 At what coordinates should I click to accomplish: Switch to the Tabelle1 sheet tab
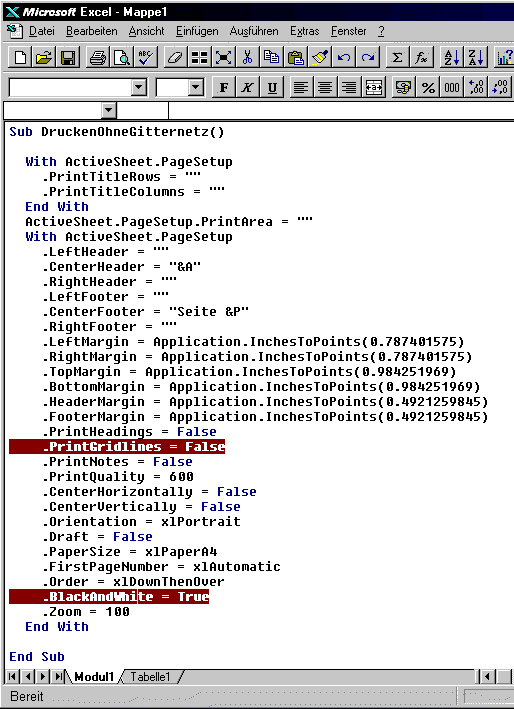[150, 677]
